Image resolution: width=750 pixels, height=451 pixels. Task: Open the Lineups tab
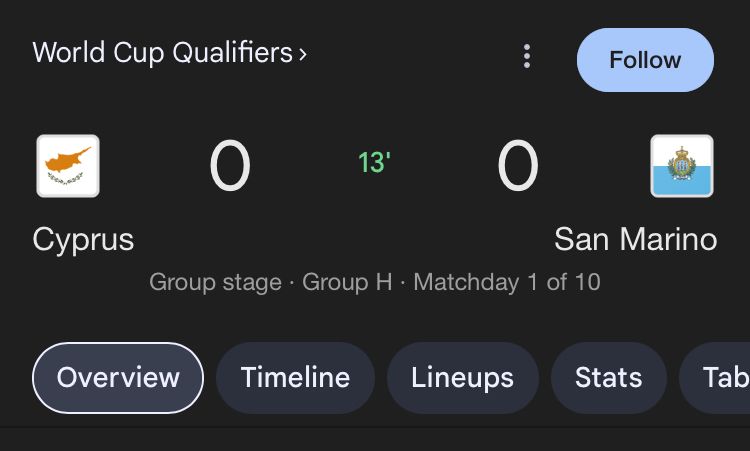click(x=462, y=377)
